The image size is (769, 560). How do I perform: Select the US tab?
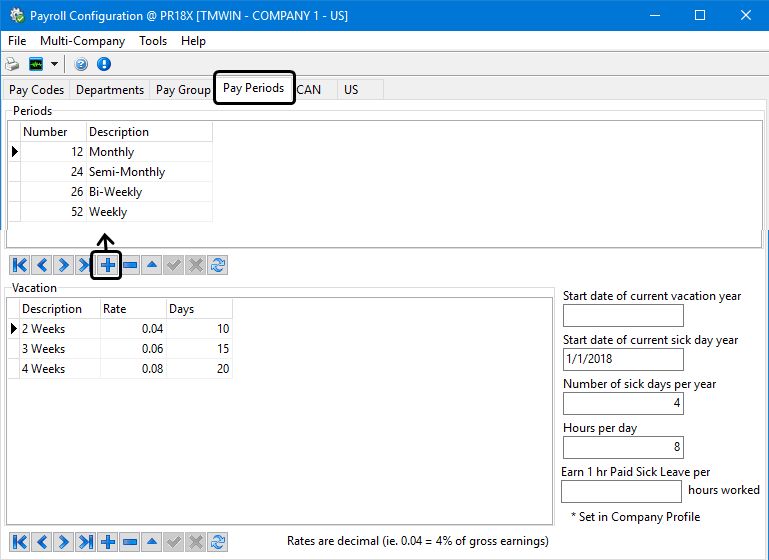click(351, 90)
